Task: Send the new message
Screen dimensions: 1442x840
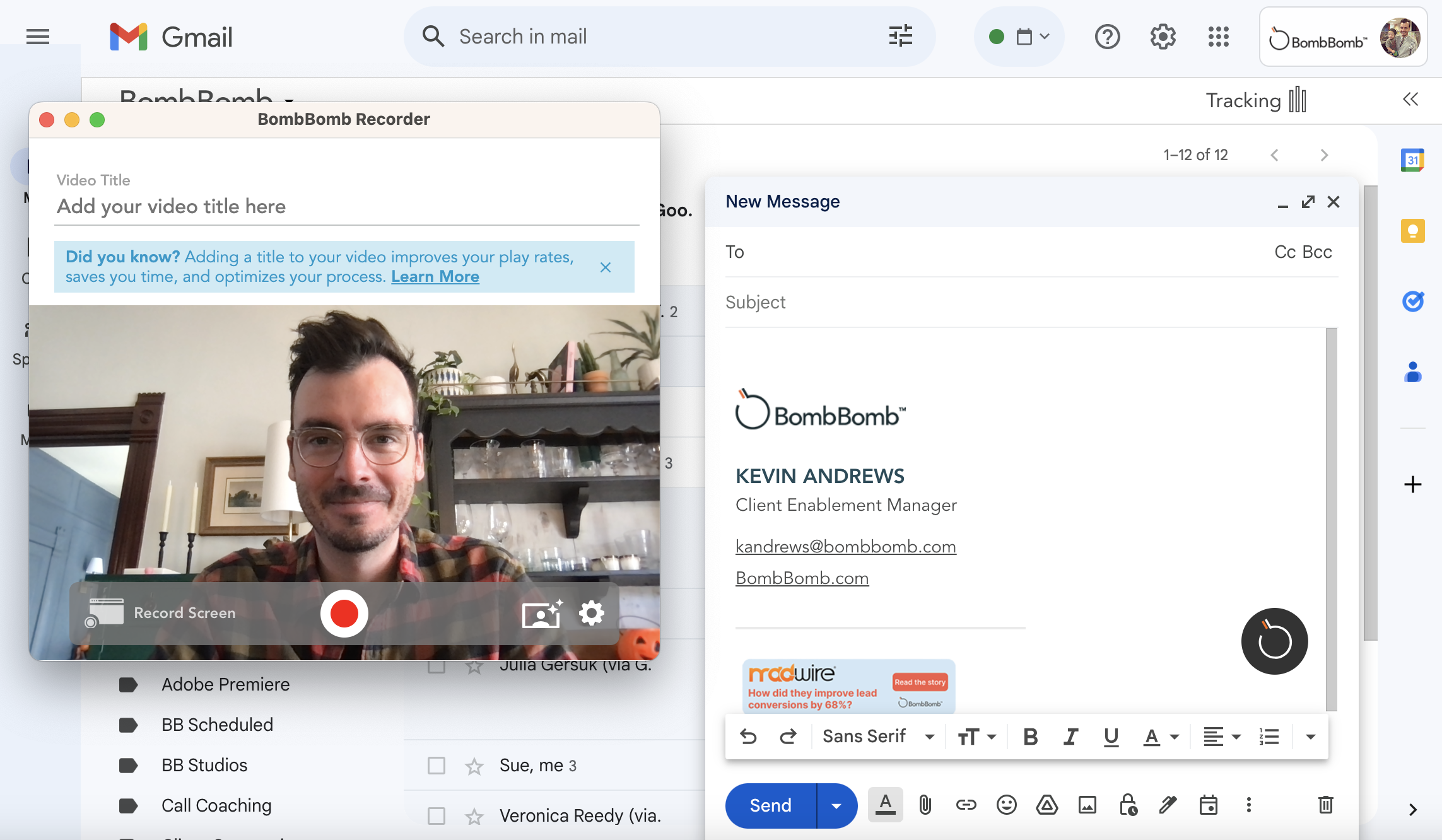Action: tap(771, 805)
